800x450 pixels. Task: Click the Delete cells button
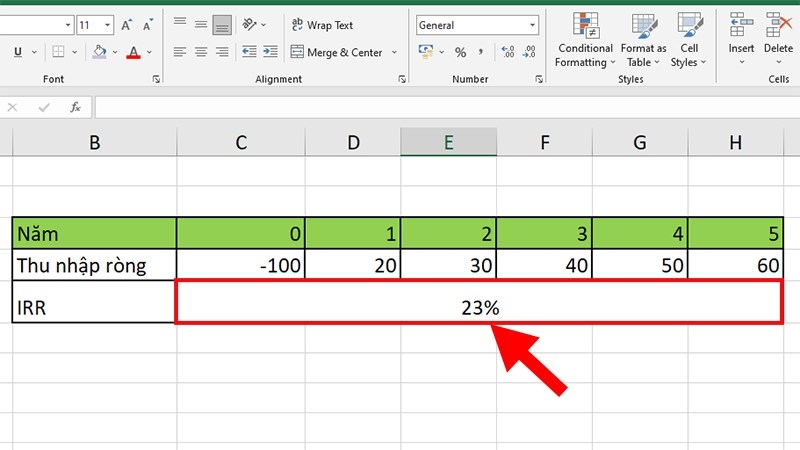[x=778, y=39]
